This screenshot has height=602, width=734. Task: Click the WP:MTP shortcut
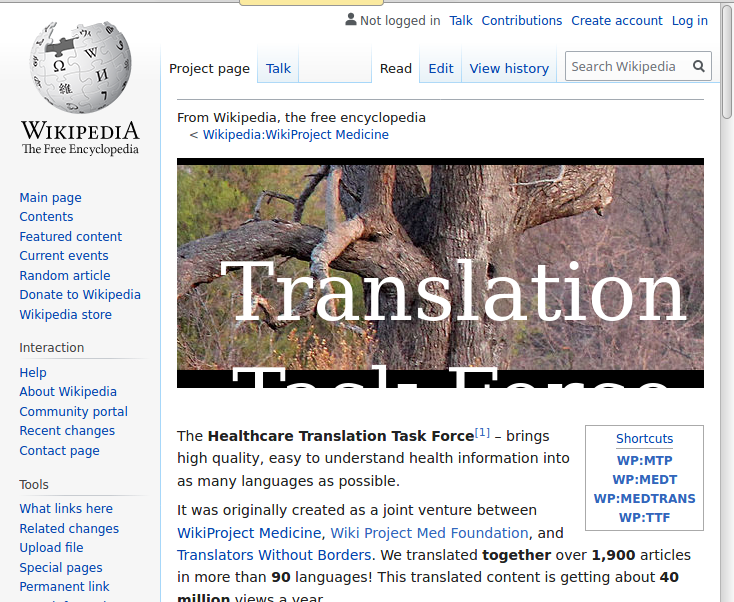644,461
